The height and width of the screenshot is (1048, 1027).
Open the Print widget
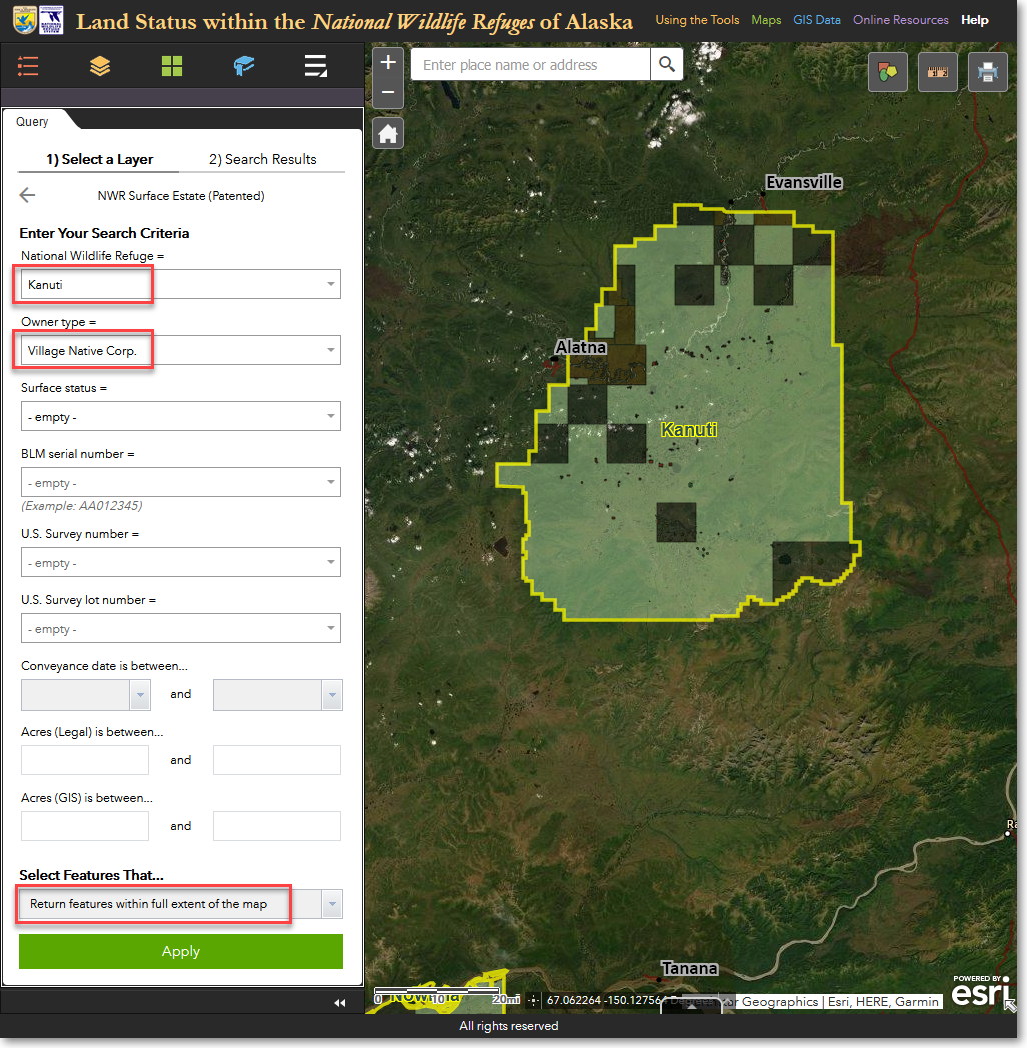pos(987,72)
